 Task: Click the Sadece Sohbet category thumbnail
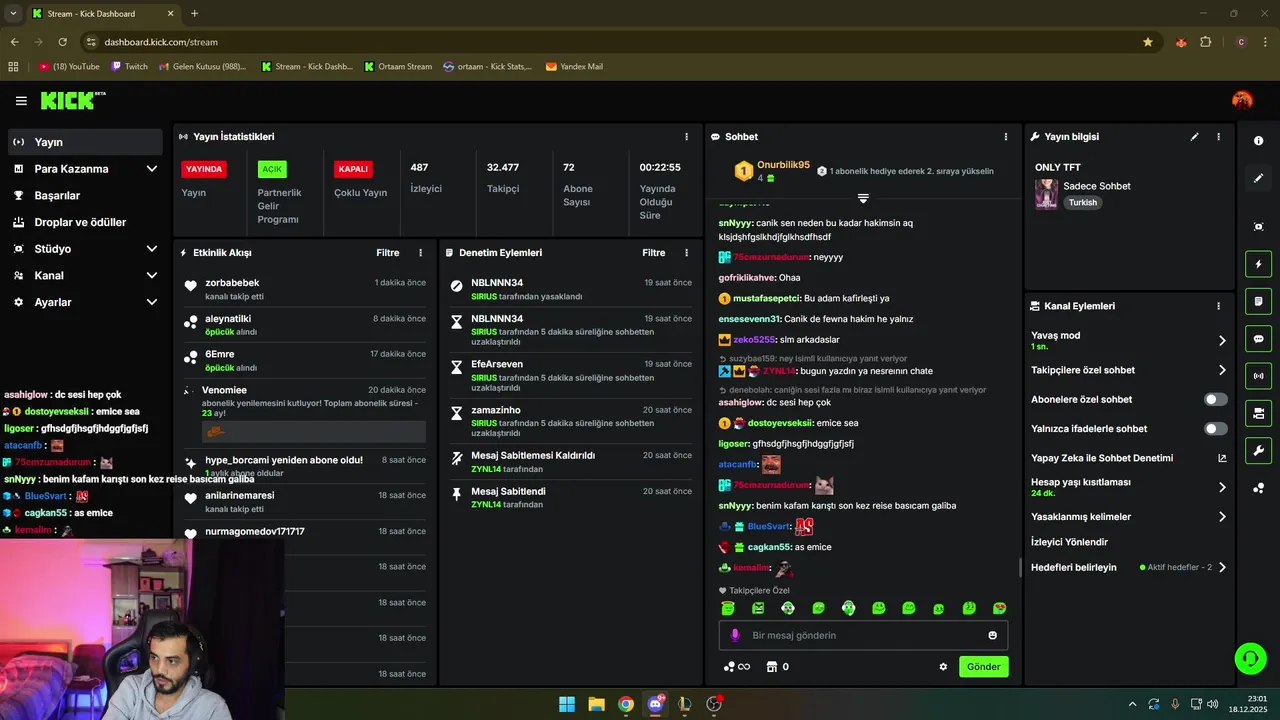pyautogui.click(x=1046, y=194)
